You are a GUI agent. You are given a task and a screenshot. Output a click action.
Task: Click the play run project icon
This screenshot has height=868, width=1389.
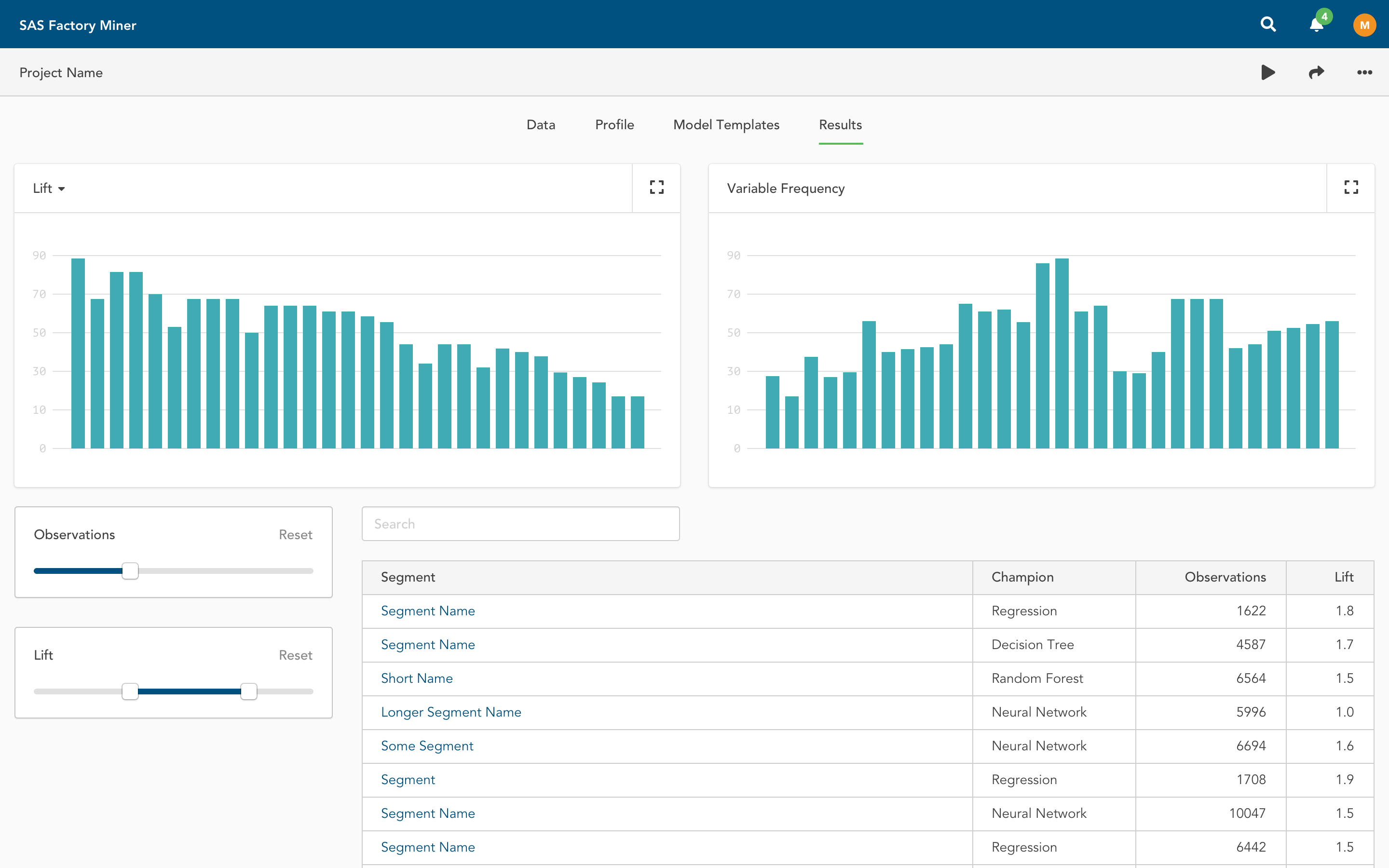(x=1268, y=72)
